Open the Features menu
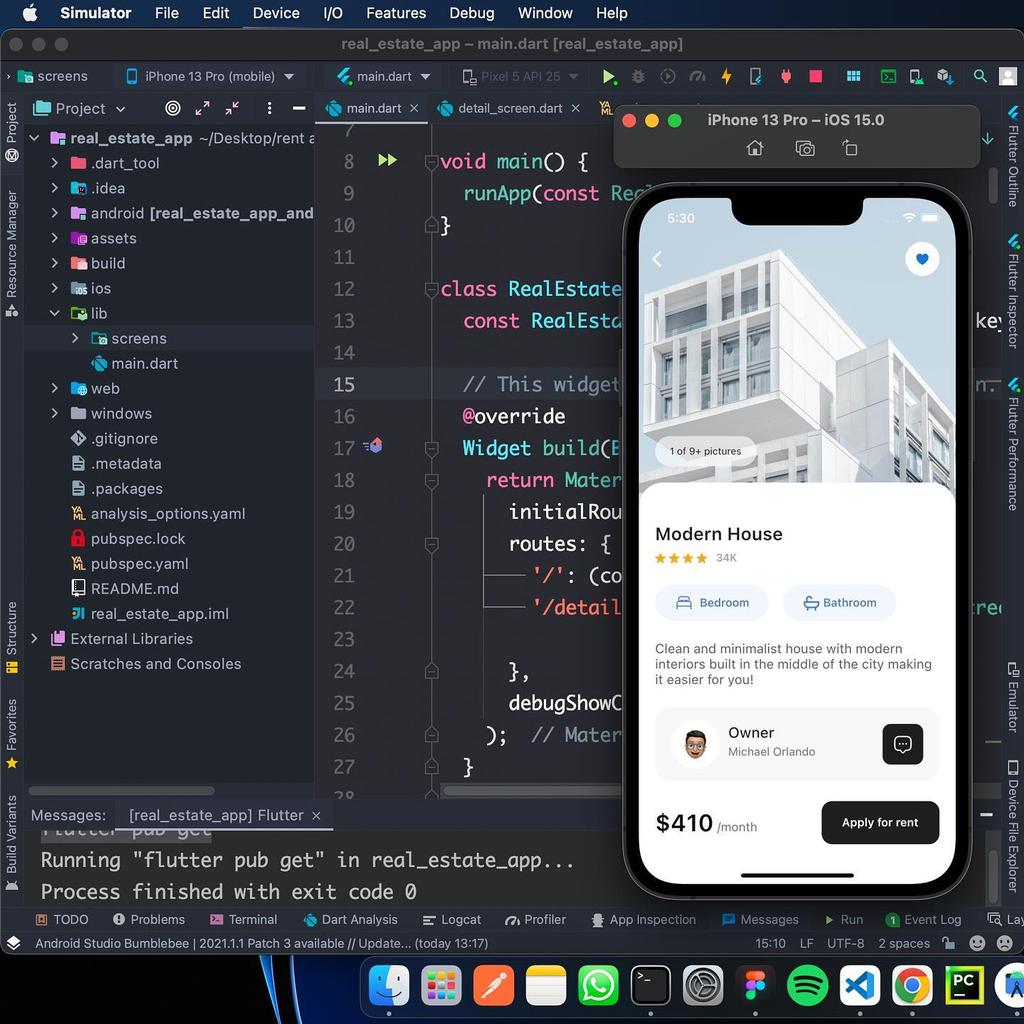The height and width of the screenshot is (1024, 1024). point(396,13)
